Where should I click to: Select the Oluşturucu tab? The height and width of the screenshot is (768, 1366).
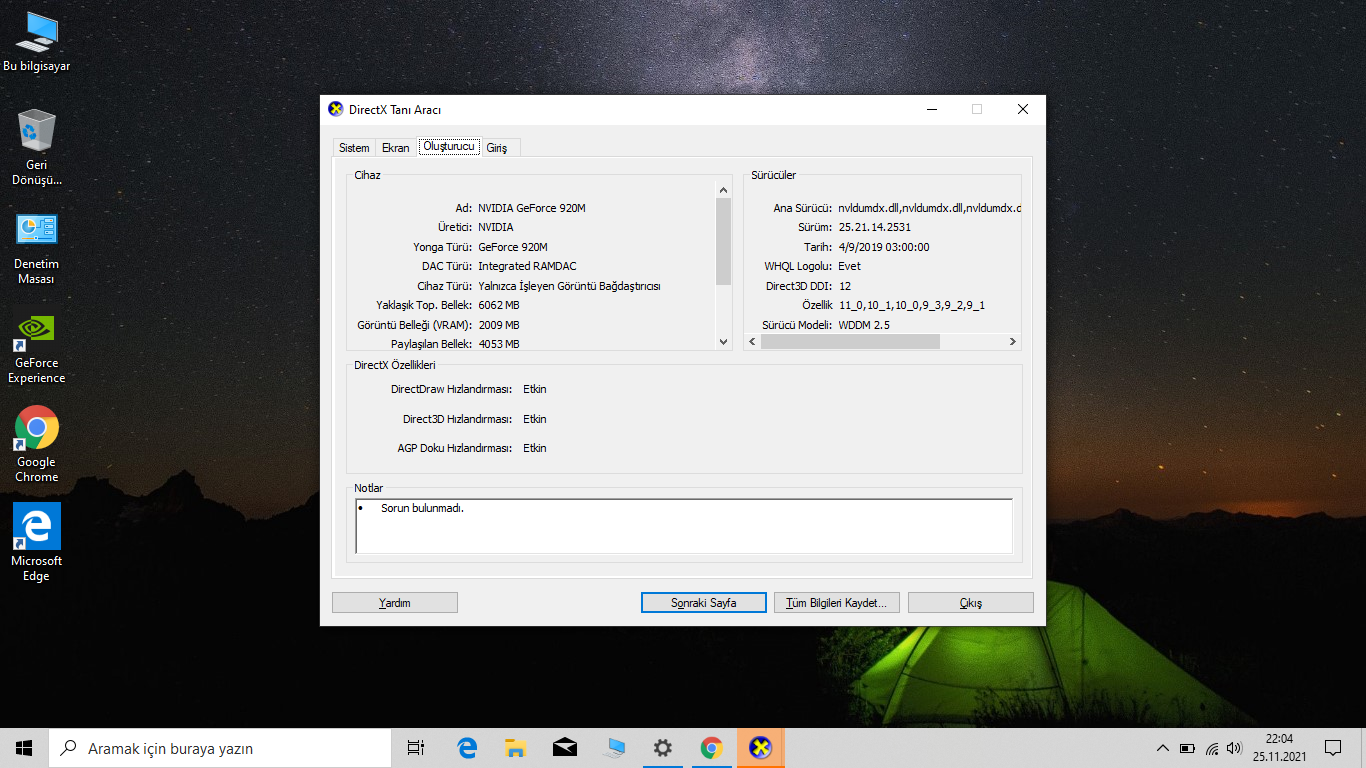pos(449,146)
